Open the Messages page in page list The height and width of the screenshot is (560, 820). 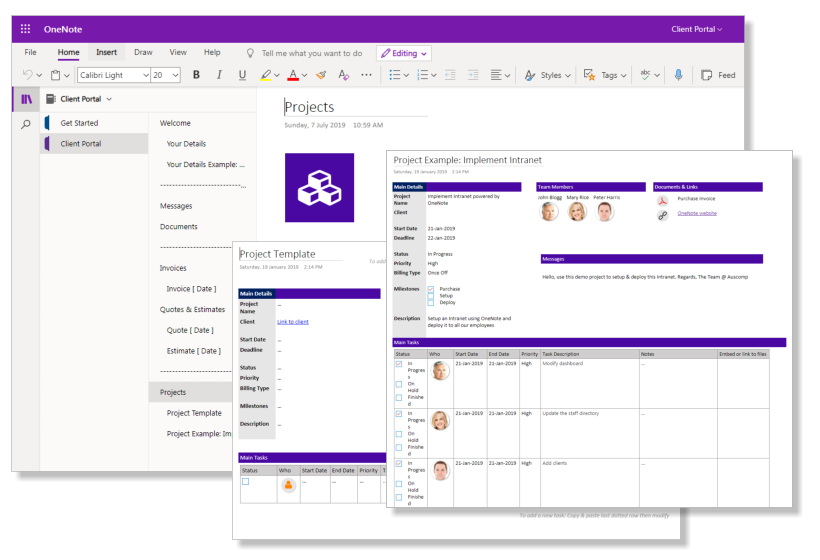click(176, 206)
